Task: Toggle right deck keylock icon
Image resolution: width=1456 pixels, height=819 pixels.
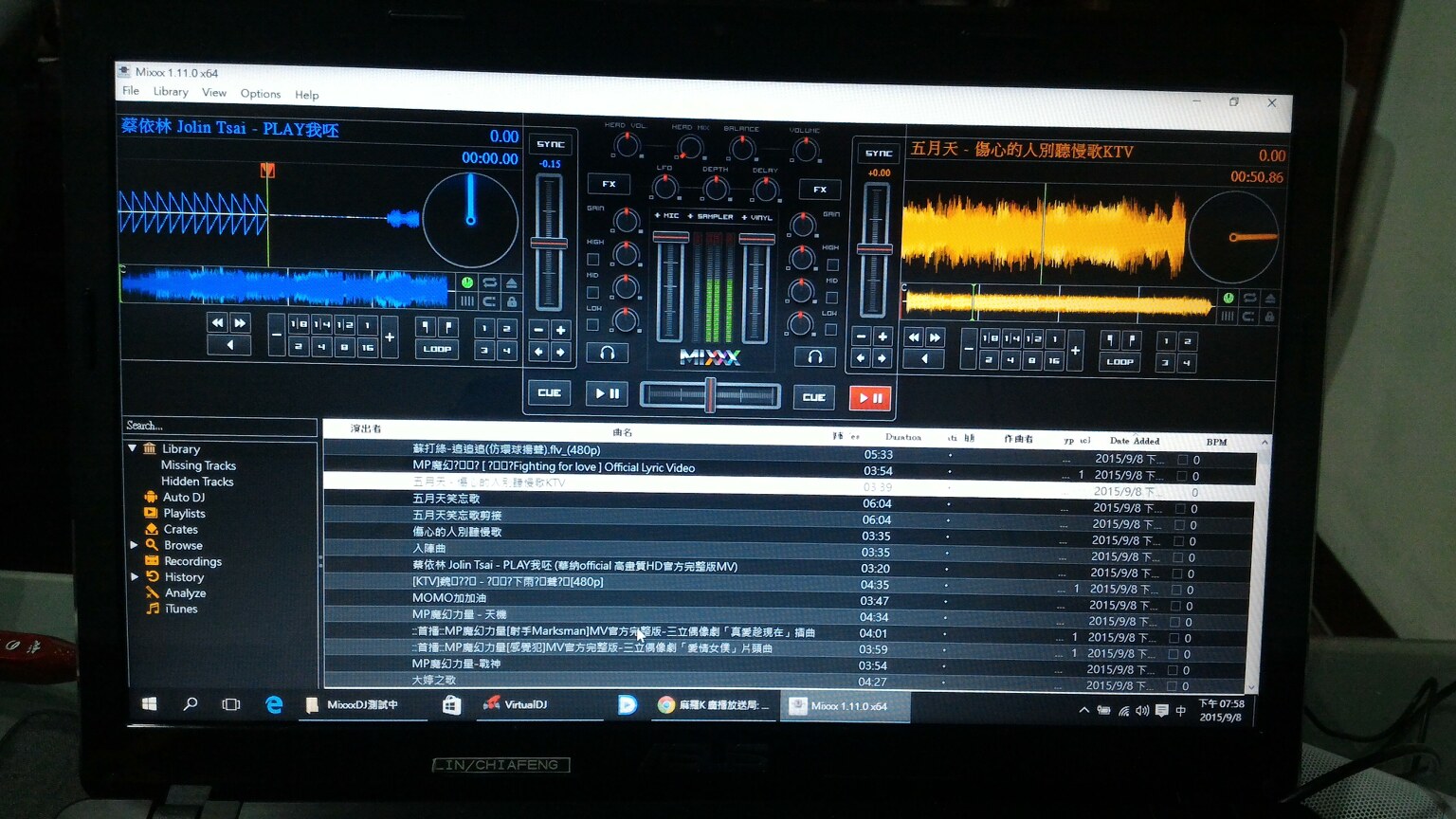Action: [1269, 317]
